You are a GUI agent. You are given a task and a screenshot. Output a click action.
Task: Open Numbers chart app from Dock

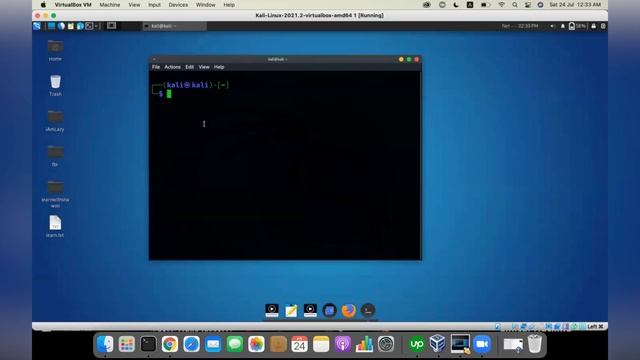click(364, 344)
